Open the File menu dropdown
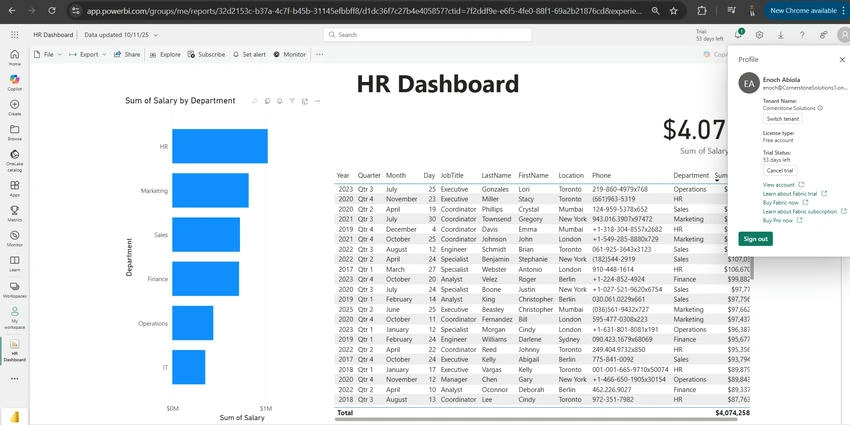The image size is (850, 425). point(48,54)
